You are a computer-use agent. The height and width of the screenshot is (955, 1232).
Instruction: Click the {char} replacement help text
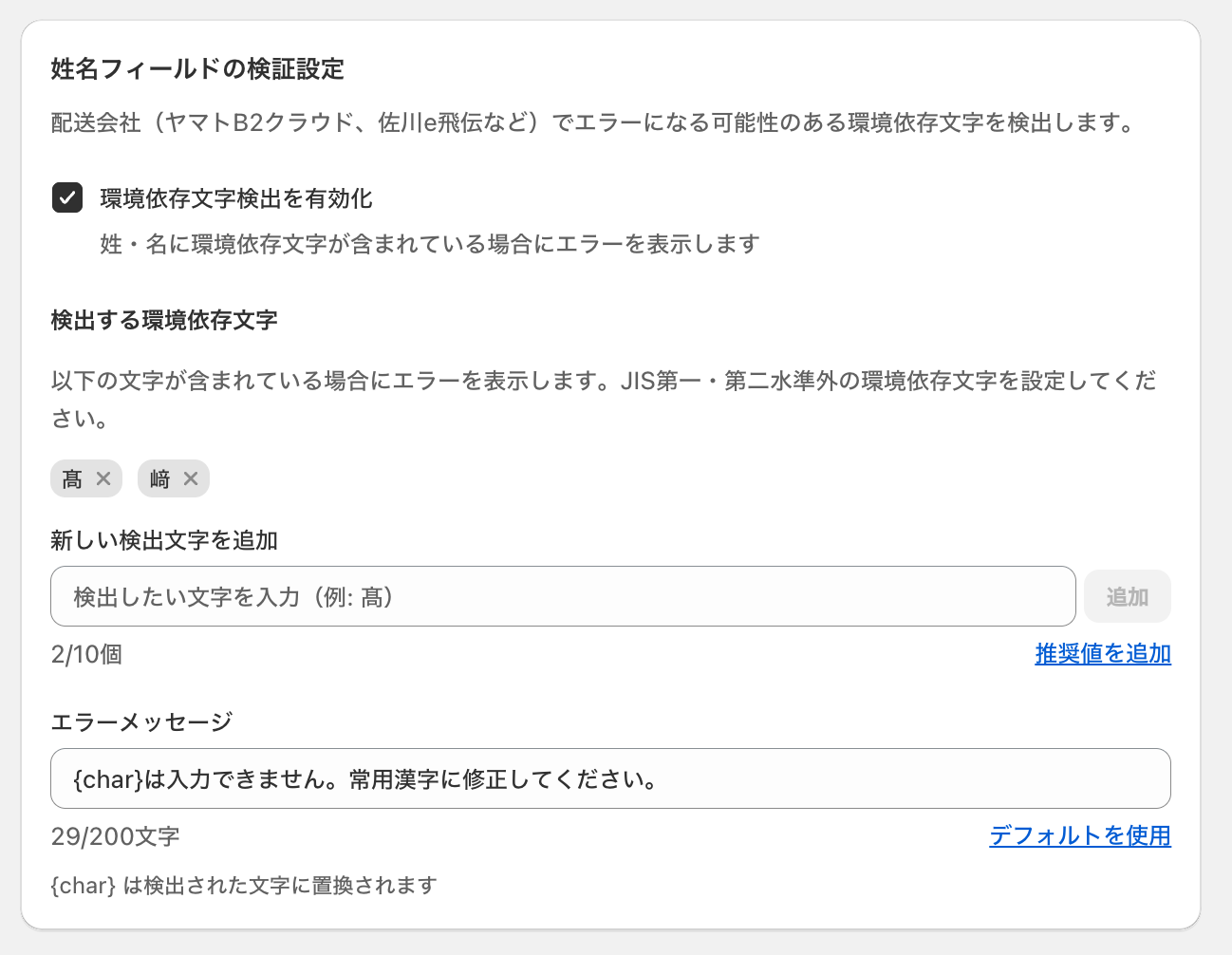pos(243,885)
